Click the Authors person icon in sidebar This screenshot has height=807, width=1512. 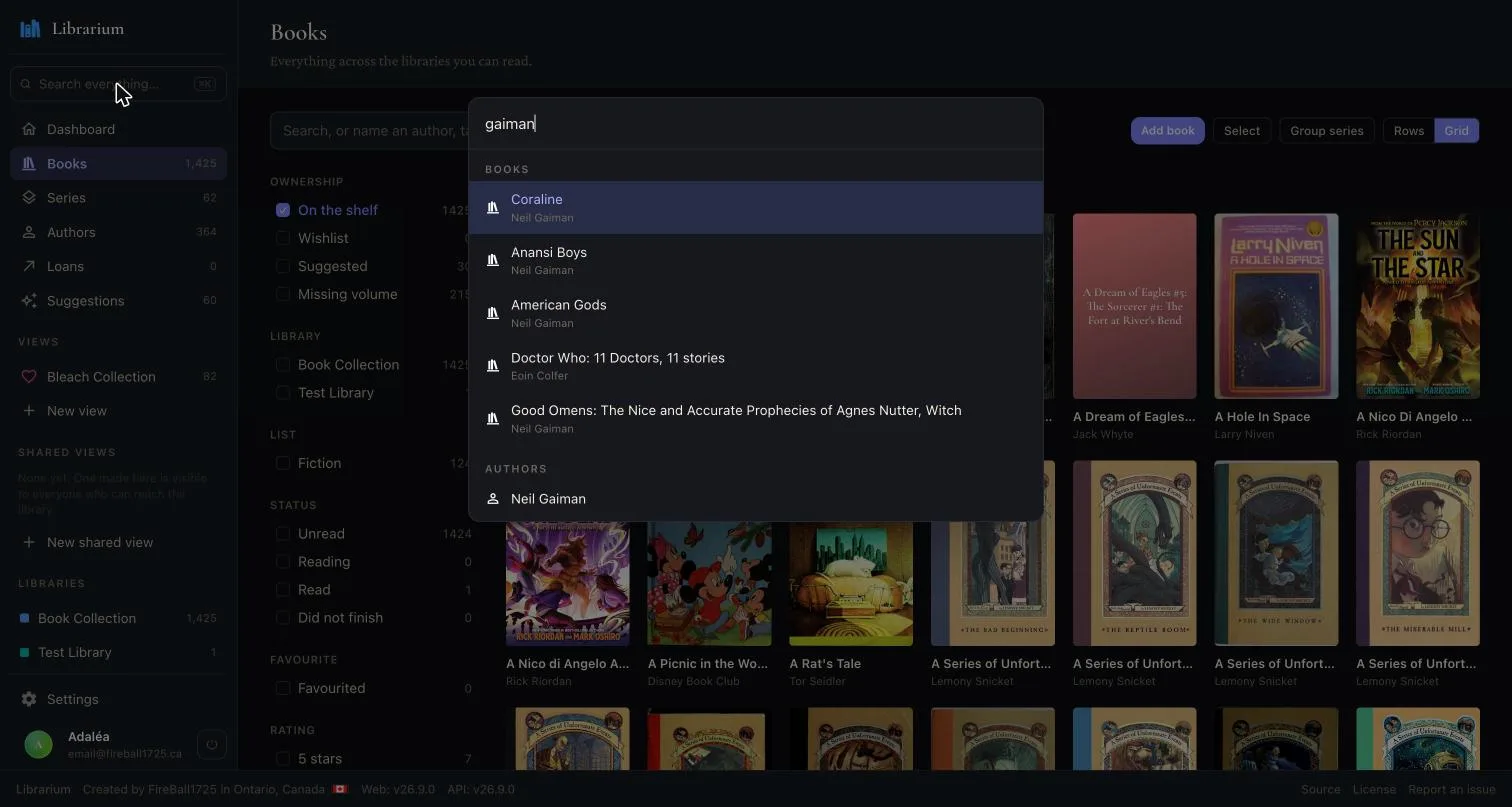pos(29,232)
